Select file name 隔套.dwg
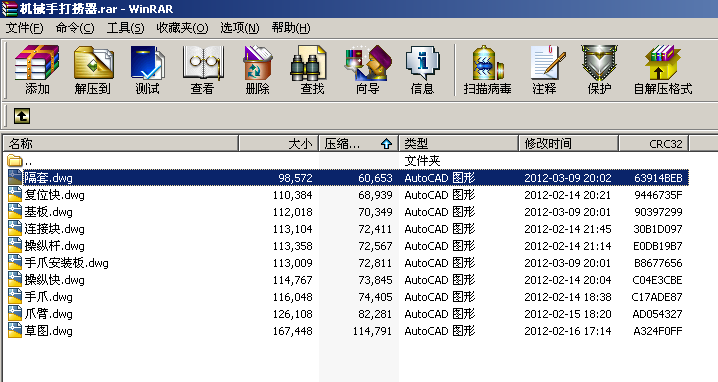The image size is (718, 382). click(x=48, y=178)
